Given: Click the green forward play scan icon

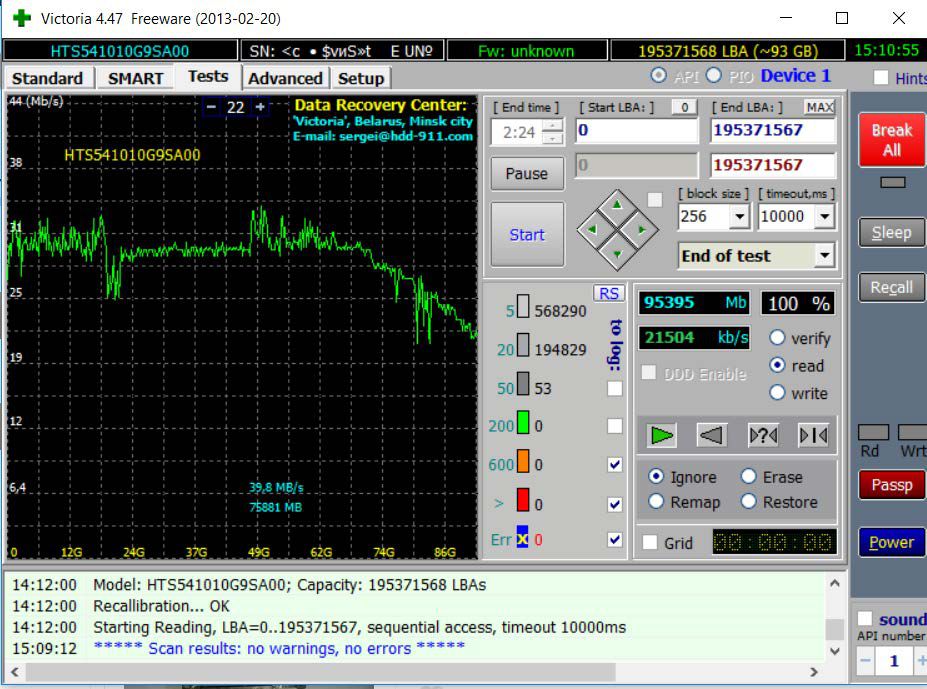Looking at the screenshot, I should [661, 436].
